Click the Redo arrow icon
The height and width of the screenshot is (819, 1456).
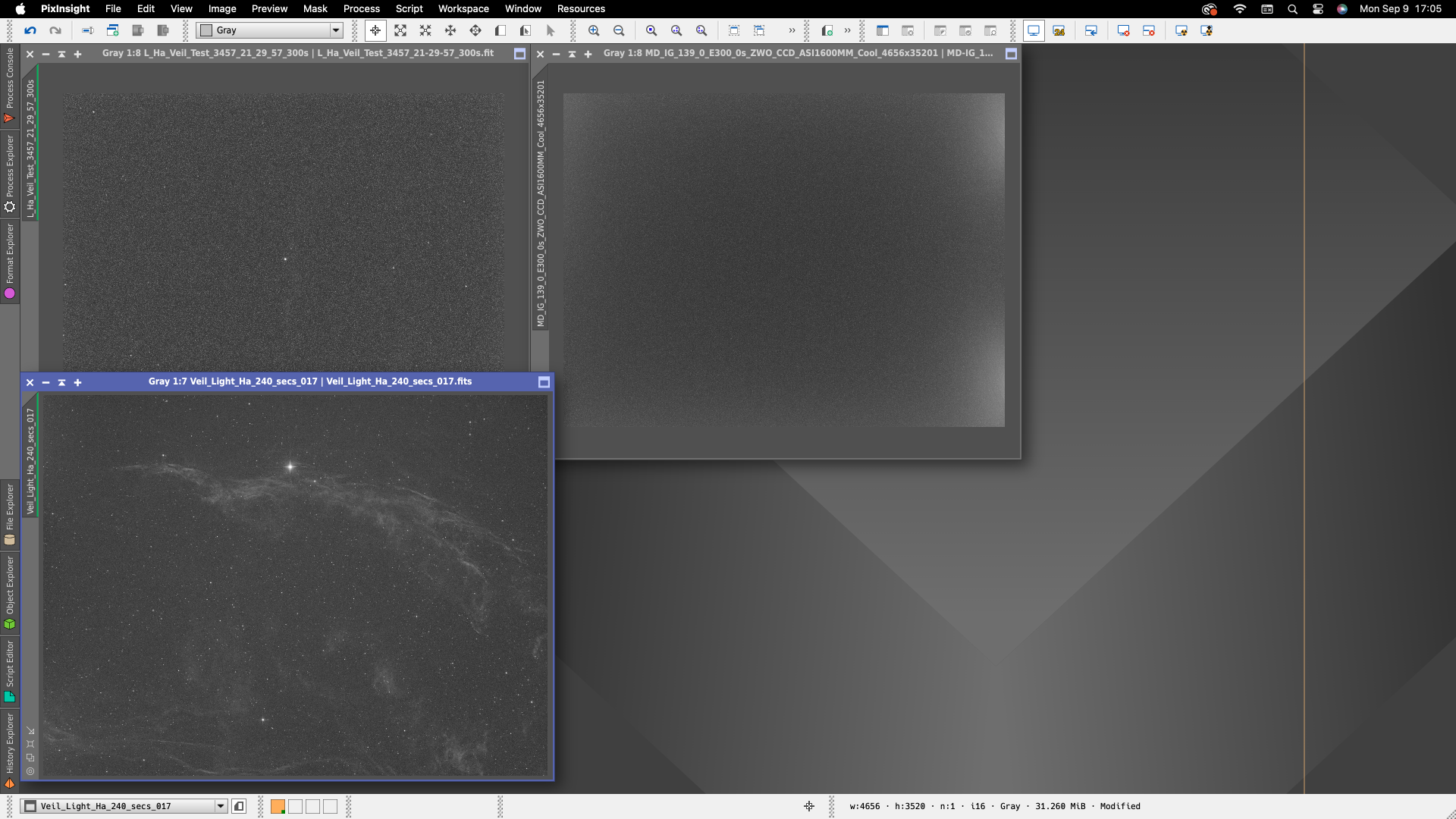coord(55,30)
